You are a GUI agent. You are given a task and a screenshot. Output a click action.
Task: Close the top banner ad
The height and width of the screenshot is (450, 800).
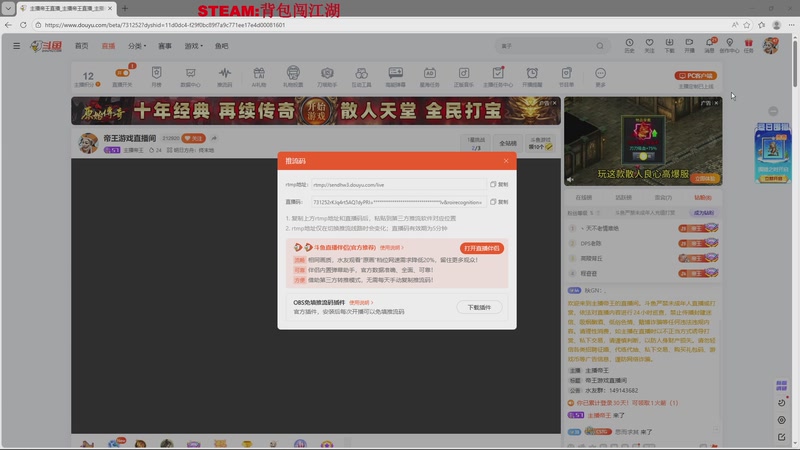tap(555, 103)
